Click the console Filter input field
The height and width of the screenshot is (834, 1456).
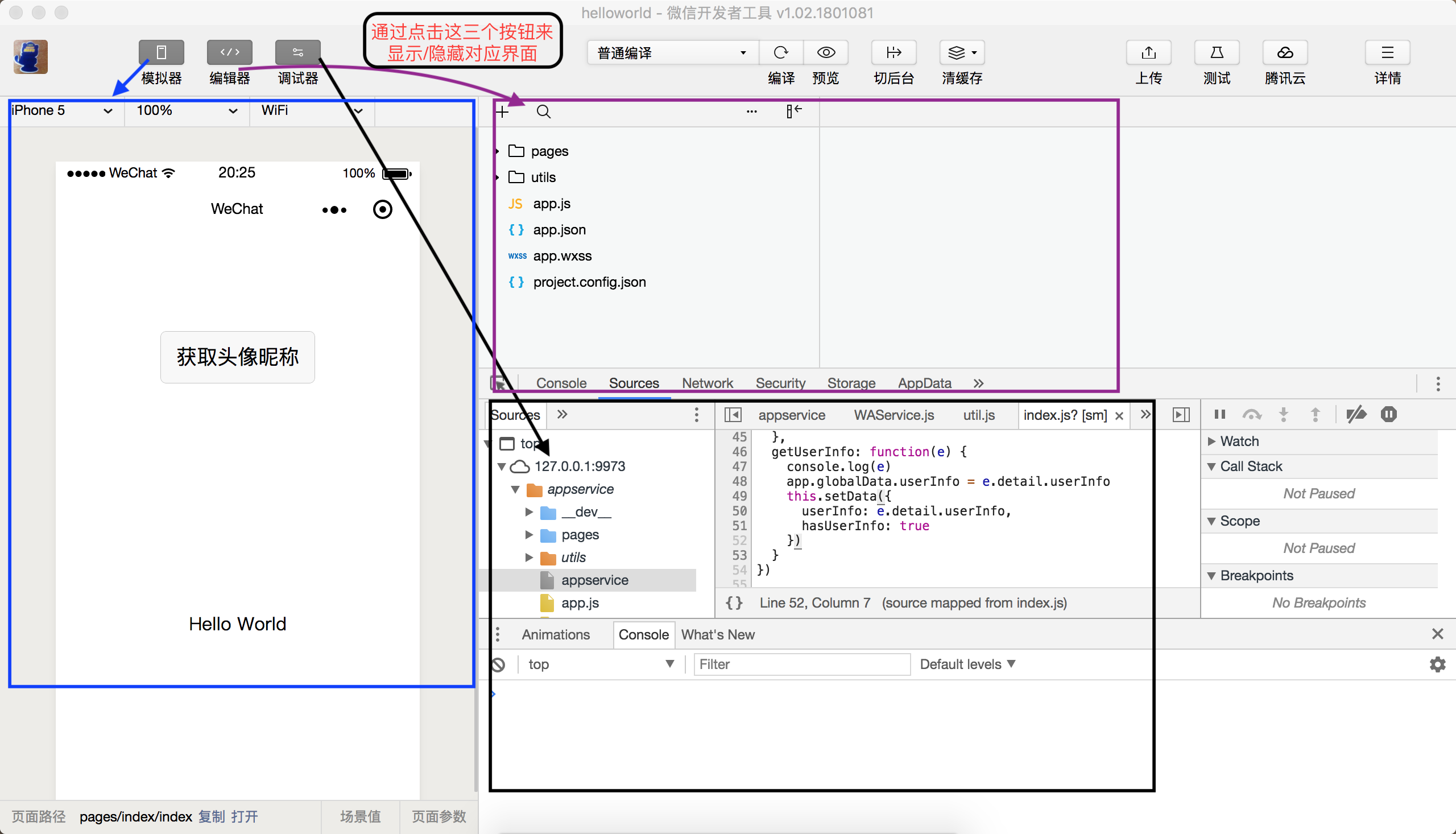click(801, 664)
